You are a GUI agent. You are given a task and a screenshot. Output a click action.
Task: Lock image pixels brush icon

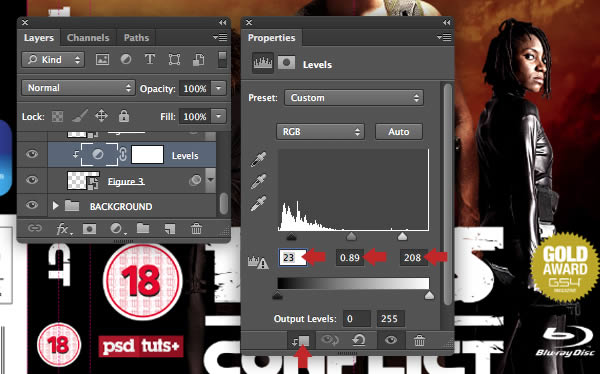pos(79,116)
